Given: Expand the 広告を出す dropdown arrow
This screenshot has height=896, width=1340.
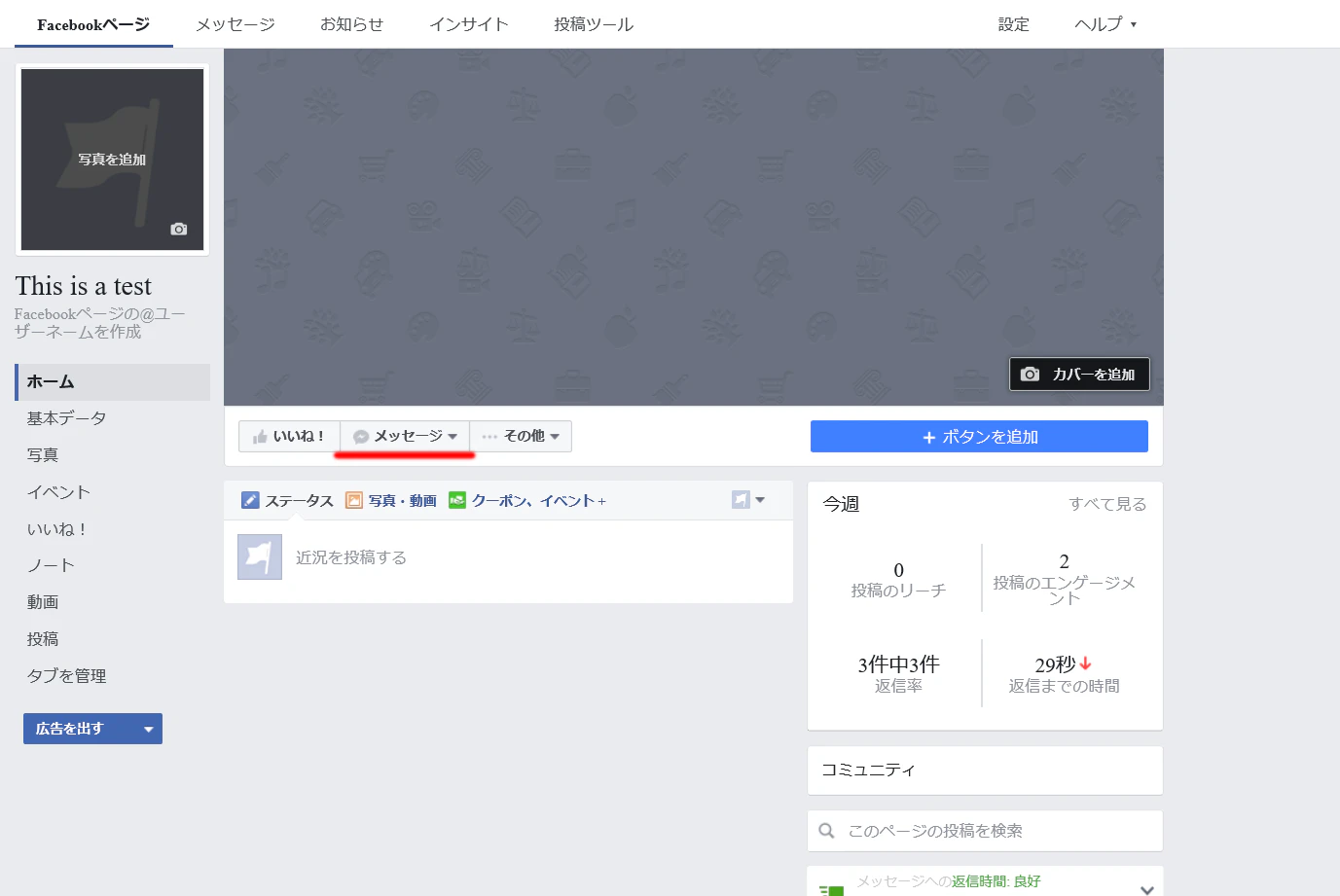Looking at the screenshot, I should [149, 729].
